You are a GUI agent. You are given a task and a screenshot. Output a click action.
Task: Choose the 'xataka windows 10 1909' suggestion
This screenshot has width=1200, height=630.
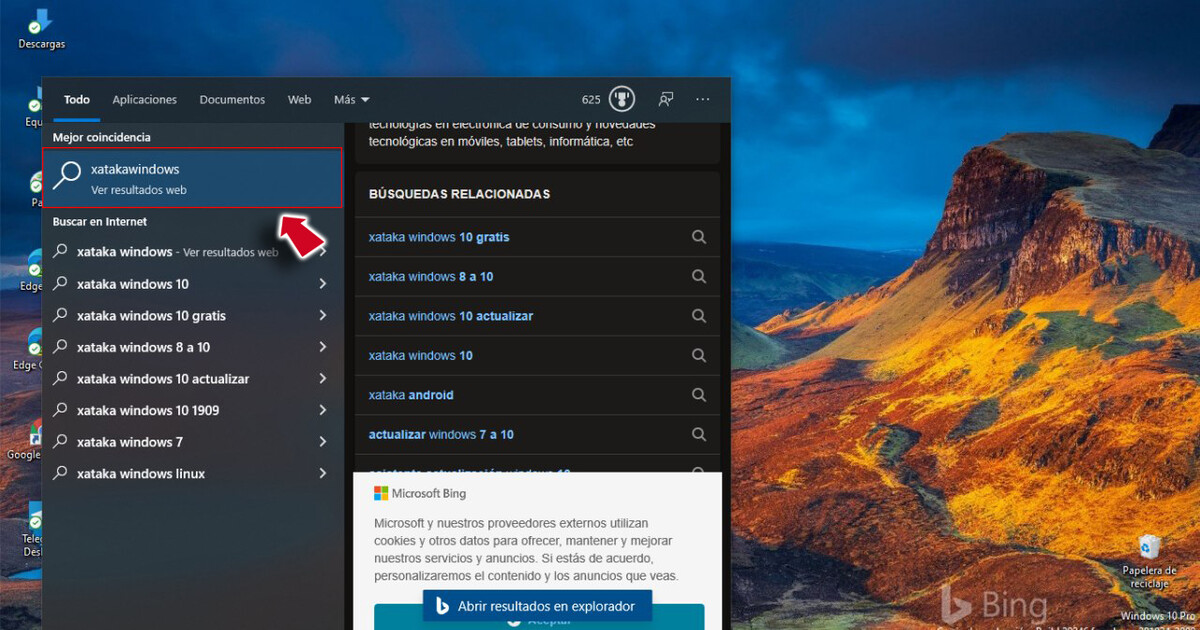148,411
